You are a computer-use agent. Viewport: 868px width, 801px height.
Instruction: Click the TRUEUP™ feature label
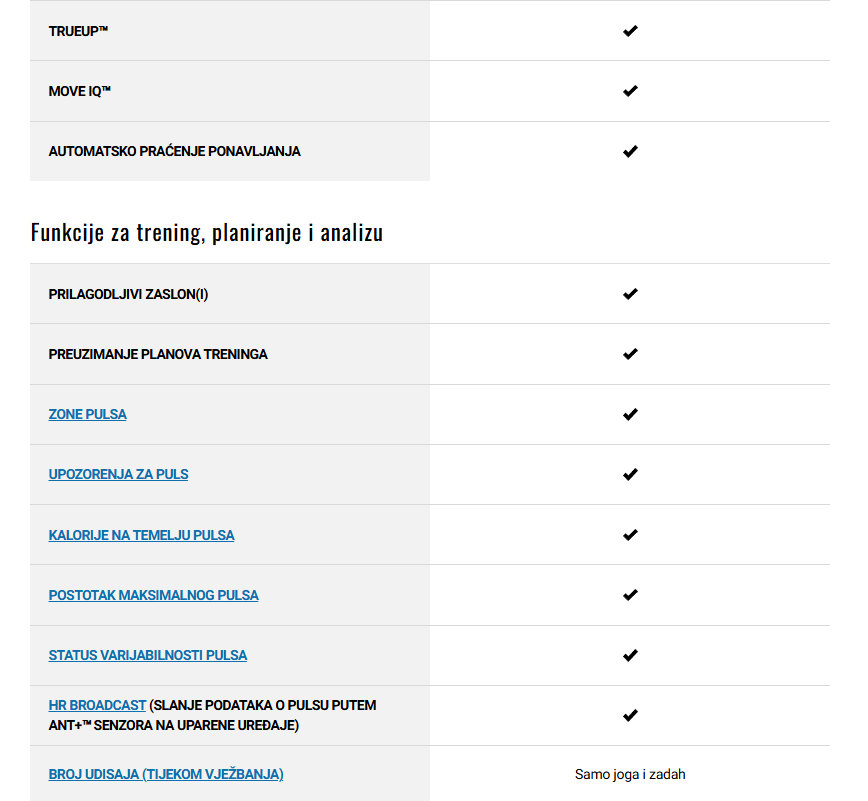(78, 31)
